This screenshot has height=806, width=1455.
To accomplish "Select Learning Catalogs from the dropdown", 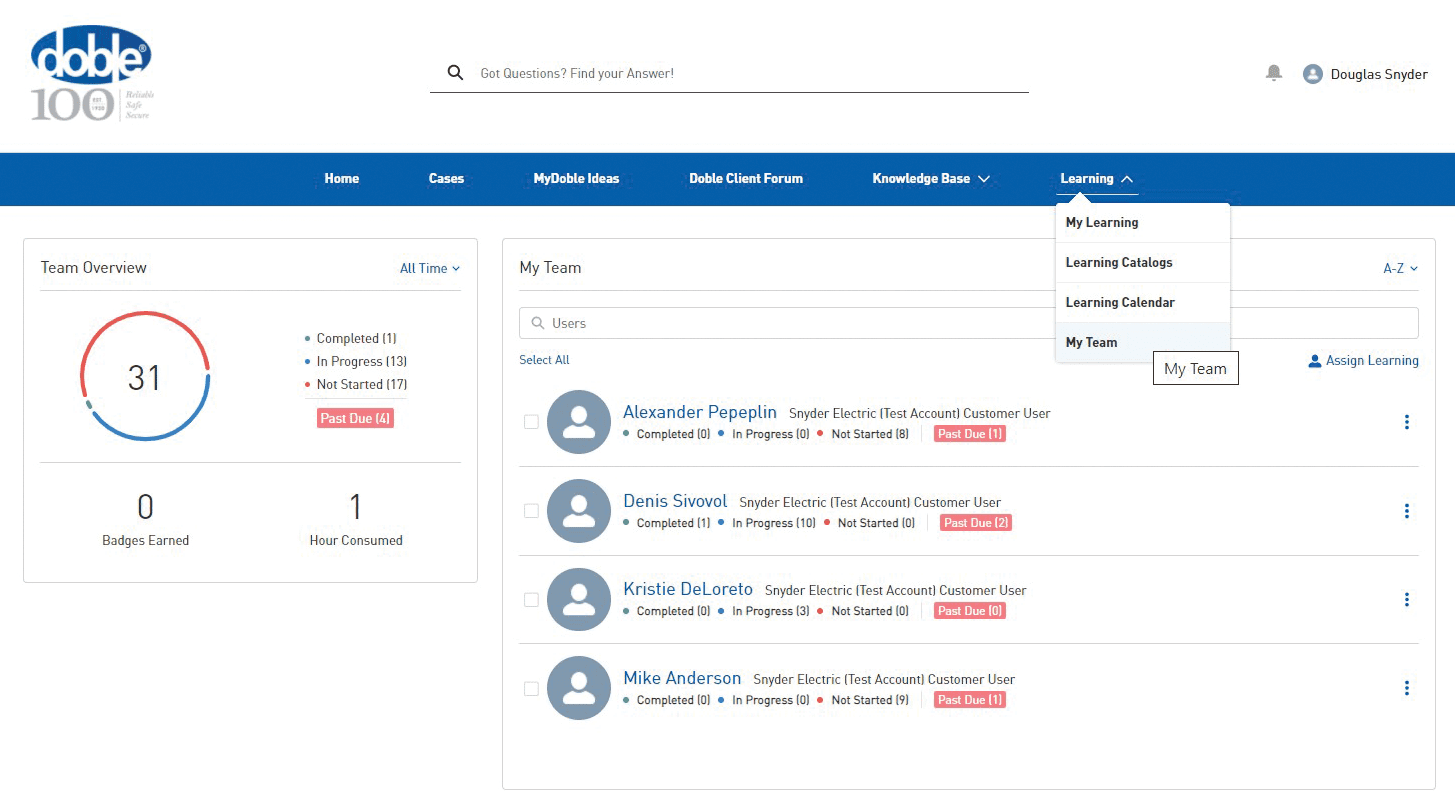I will 1143,262.
